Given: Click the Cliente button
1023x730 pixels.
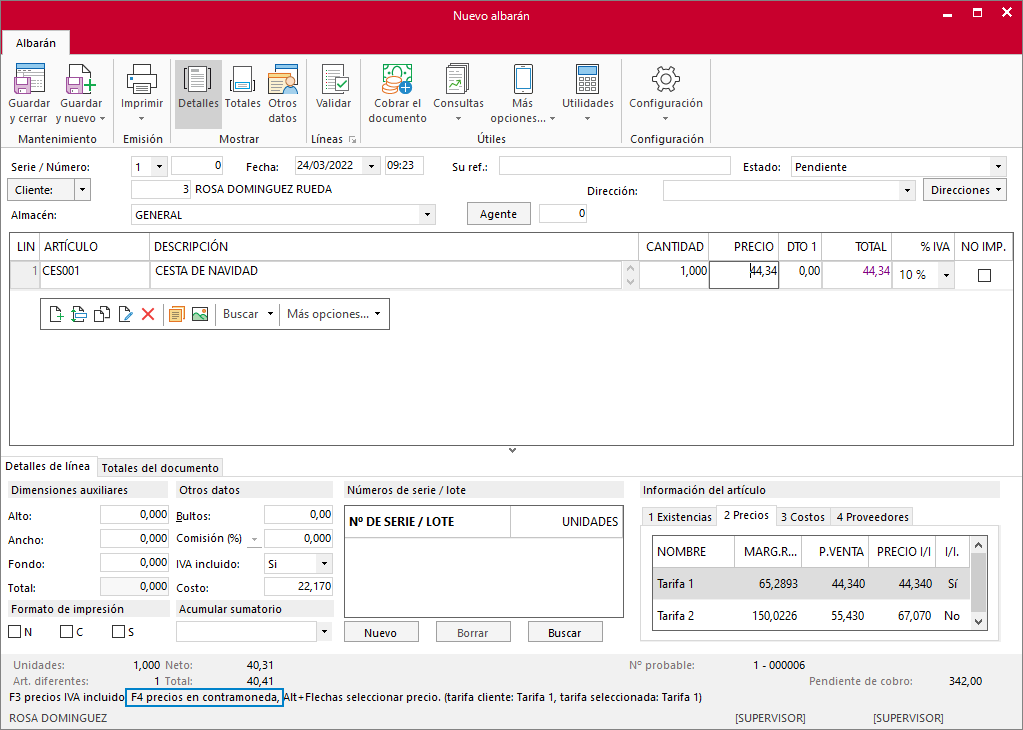Looking at the screenshot, I should click(40, 190).
